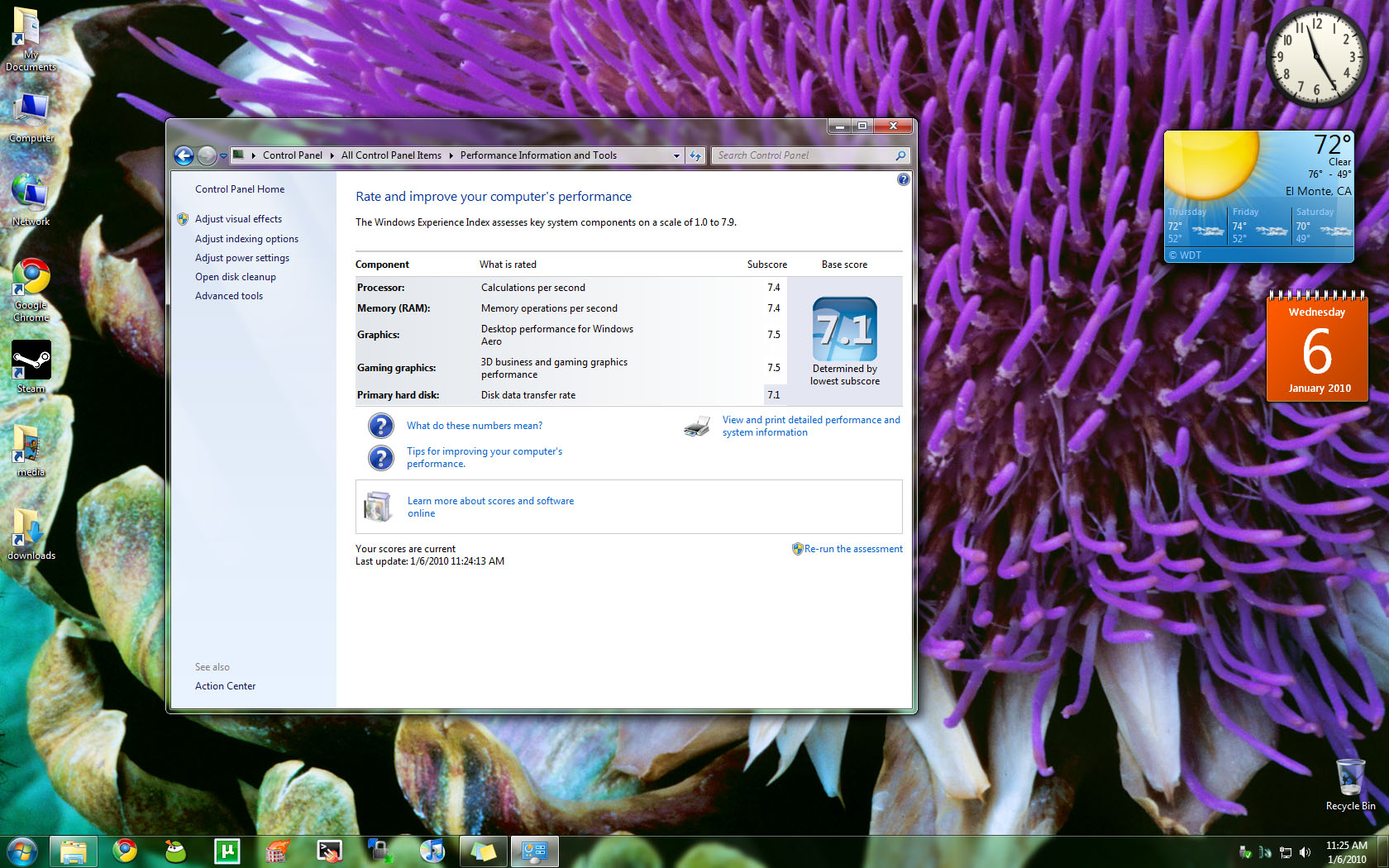This screenshot has width=1389, height=868.
Task: Open the recent pages dropdown arrow
Action: click(223, 156)
